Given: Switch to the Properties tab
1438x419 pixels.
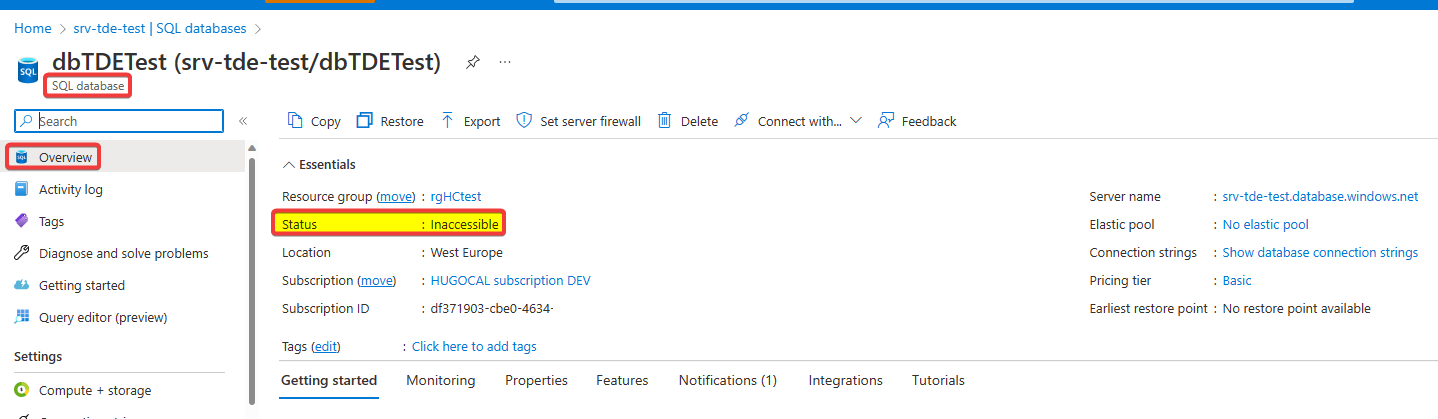Looking at the screenshot, I should pos(536,380).
